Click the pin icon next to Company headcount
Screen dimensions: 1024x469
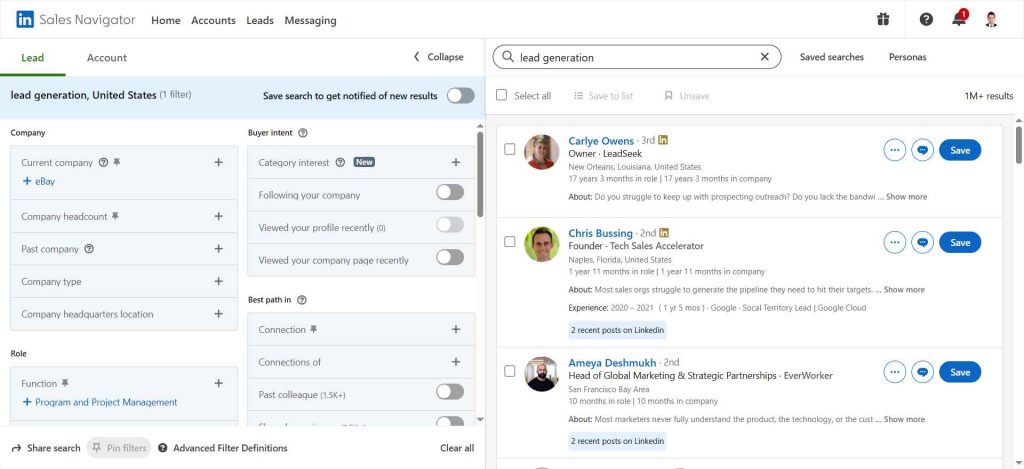tap(115, 216)
